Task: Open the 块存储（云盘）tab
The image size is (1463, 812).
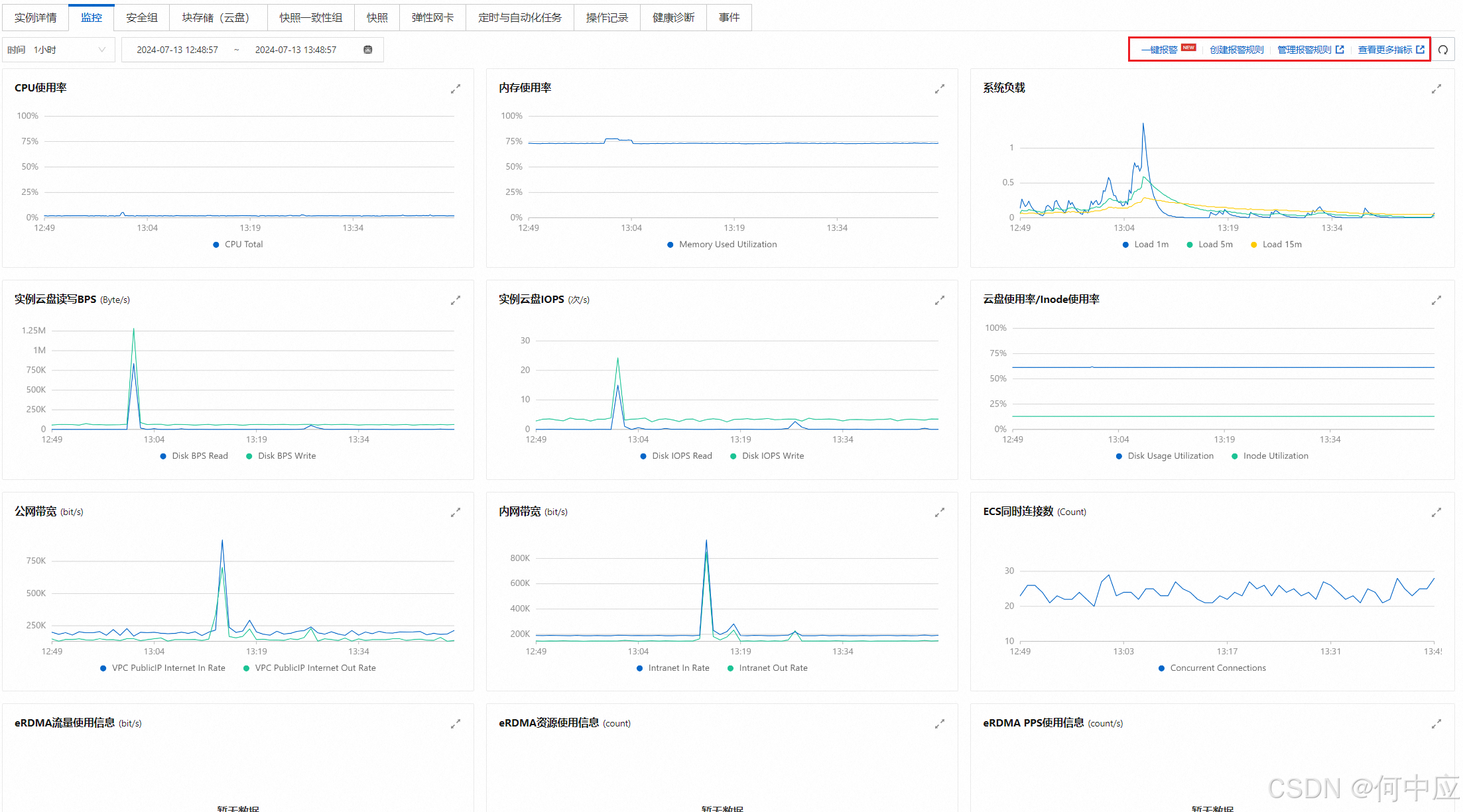Action: (218, 18)
